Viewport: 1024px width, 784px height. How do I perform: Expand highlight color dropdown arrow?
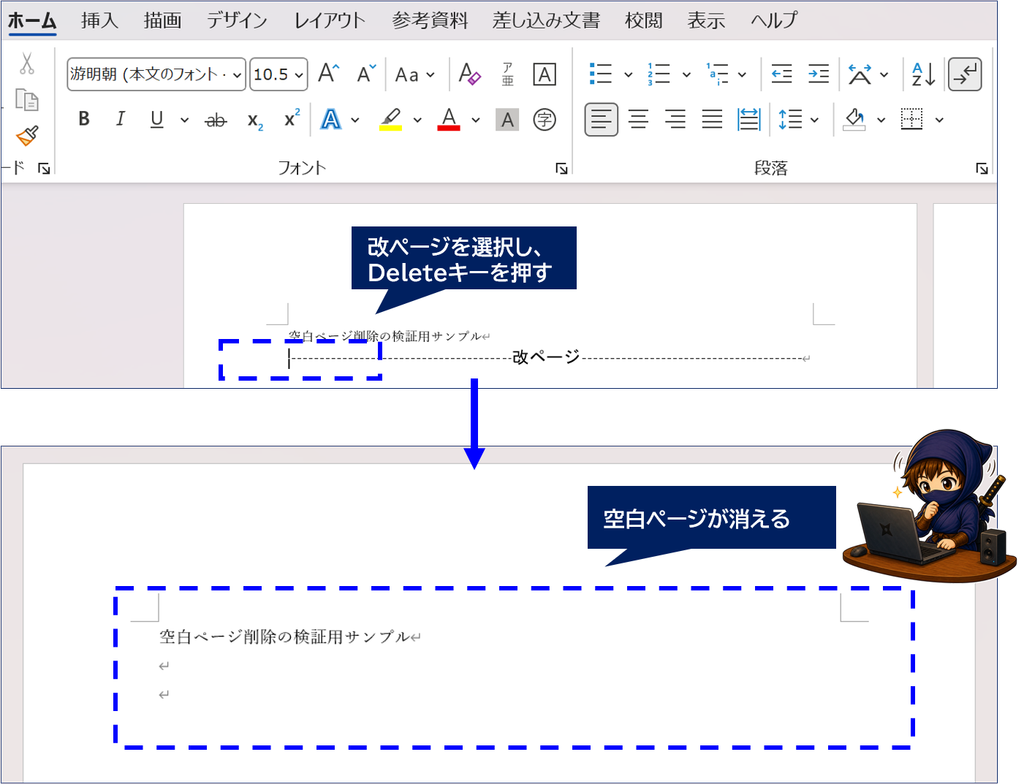click(x=417, y=120)
